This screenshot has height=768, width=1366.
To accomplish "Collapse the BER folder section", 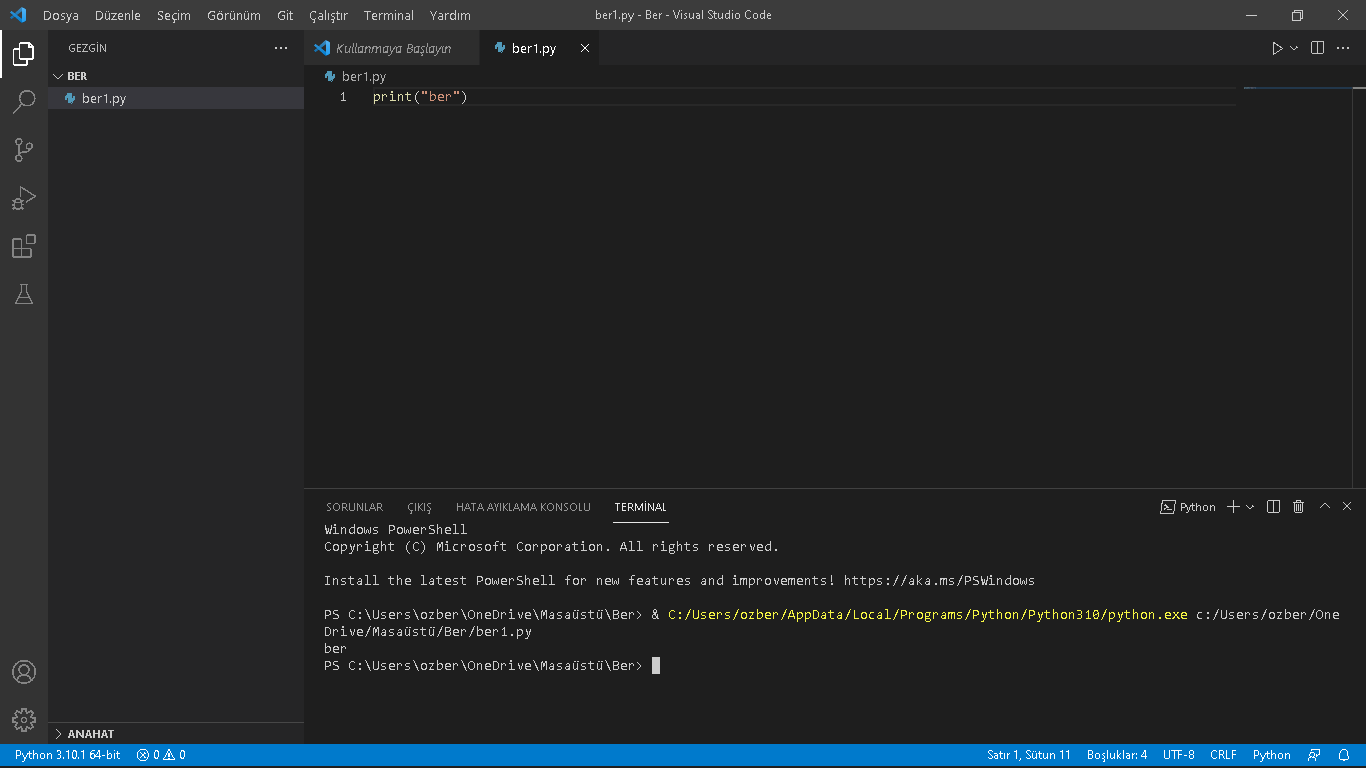I will coord(77,76).
